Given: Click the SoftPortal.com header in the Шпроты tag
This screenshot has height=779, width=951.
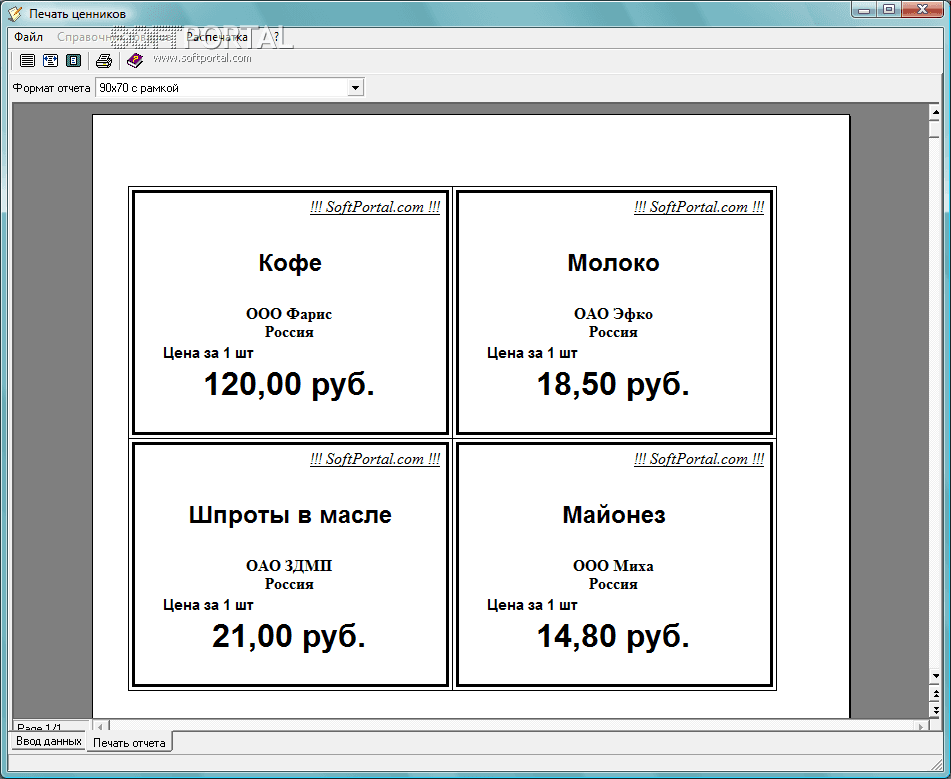Looking at the screenshot, I should [x=375, y=459].
